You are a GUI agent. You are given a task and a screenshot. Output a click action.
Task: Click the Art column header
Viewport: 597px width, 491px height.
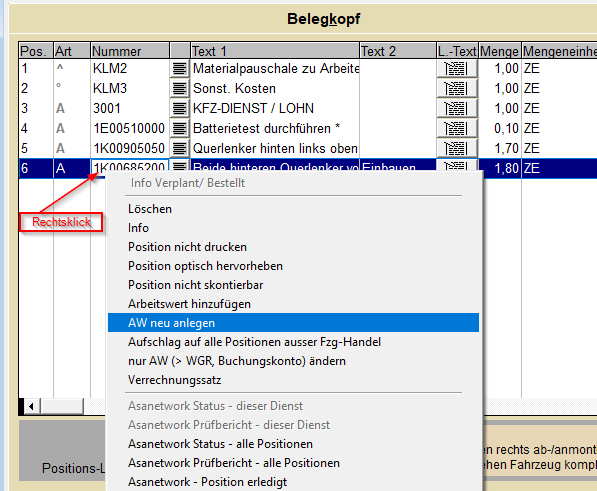coord(72,51)
